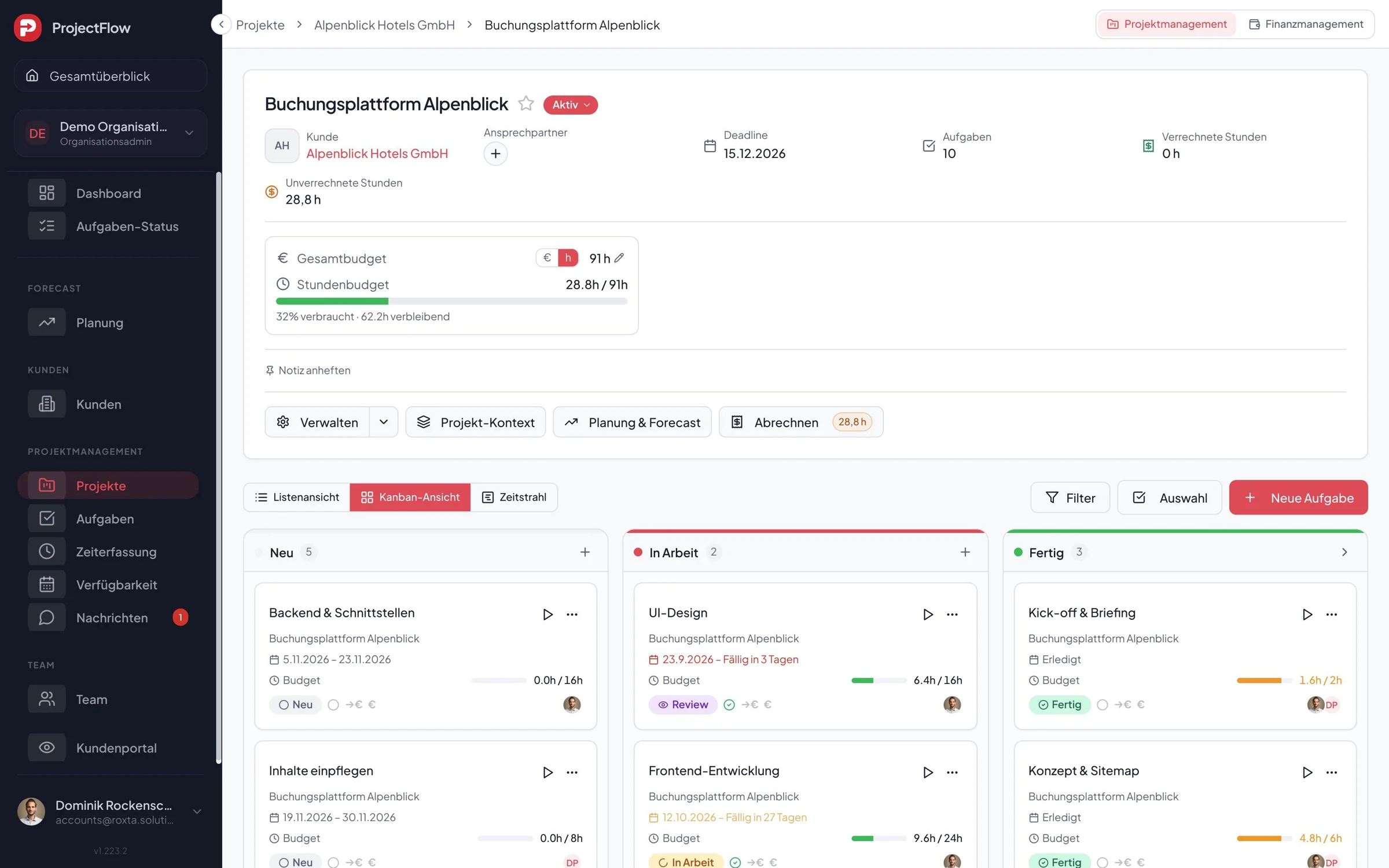Switch to Finanzmanagement tab
This screenshot has width=1389, height=868.
[1306, 24]
